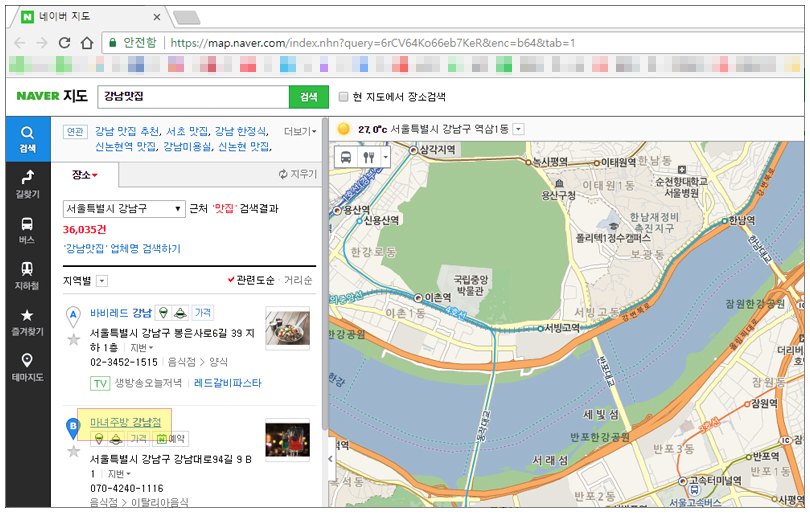The width and height of the screenshot is (810, 514).
Task: Click 예약 reservation button for 마녀주방
Action: pyautogui.click(x=170, y=439)
